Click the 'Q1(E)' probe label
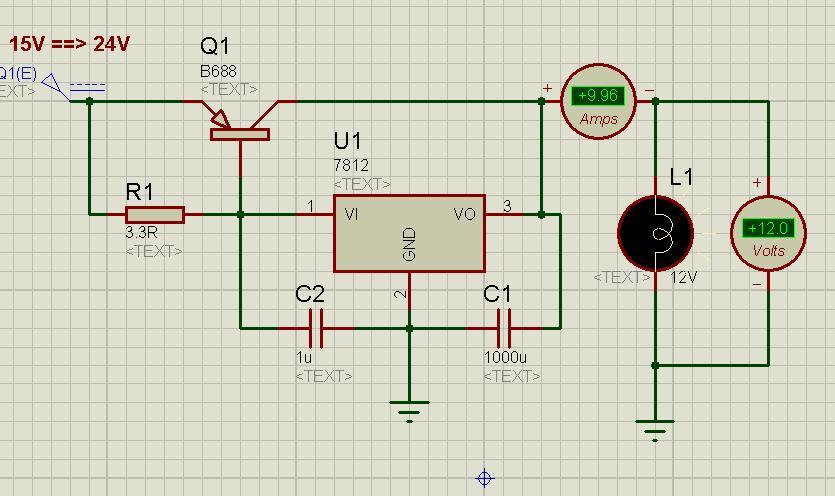 (x=18, y=73)
